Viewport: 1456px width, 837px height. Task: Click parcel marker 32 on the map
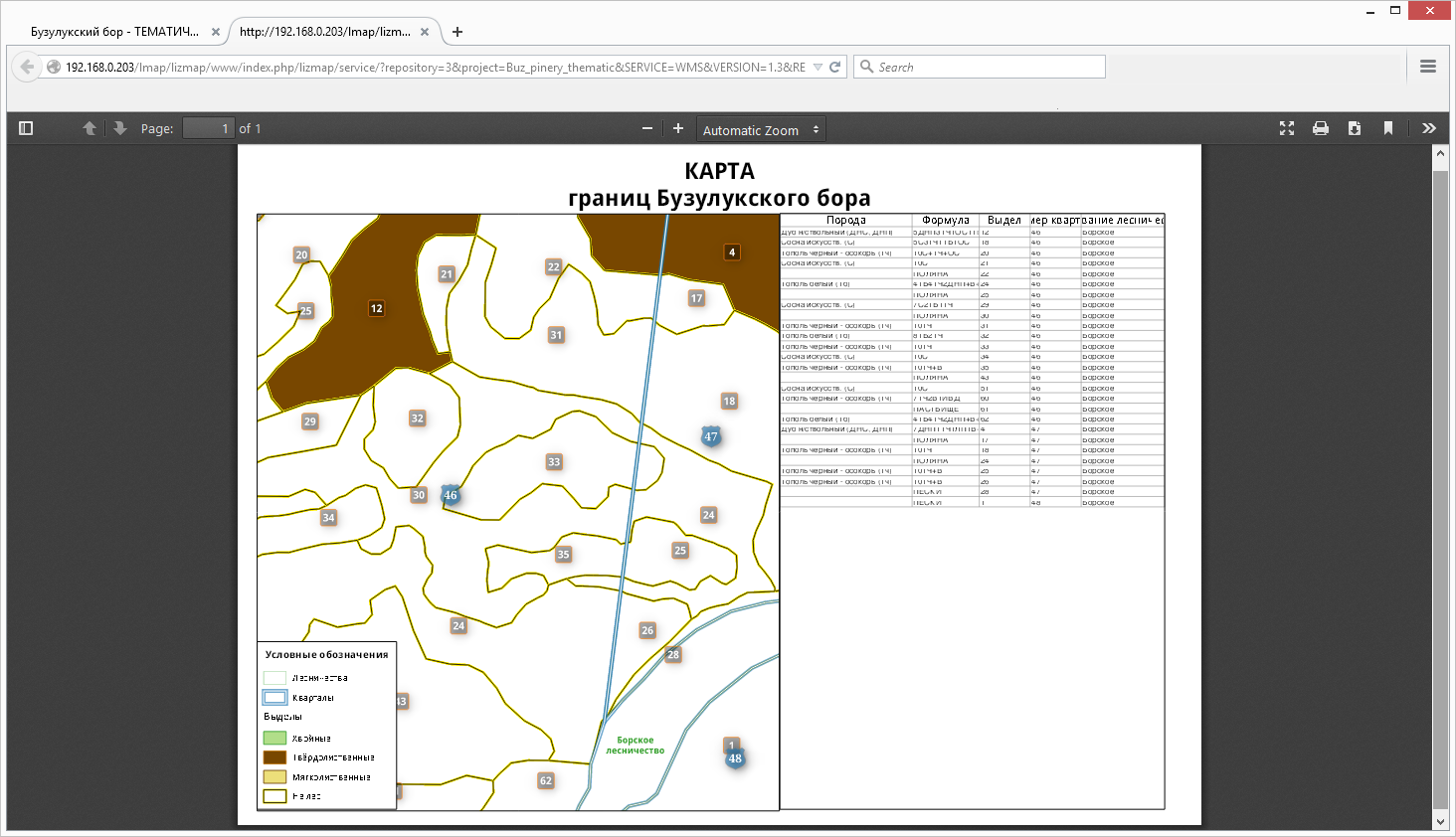(x=418, y=418)
